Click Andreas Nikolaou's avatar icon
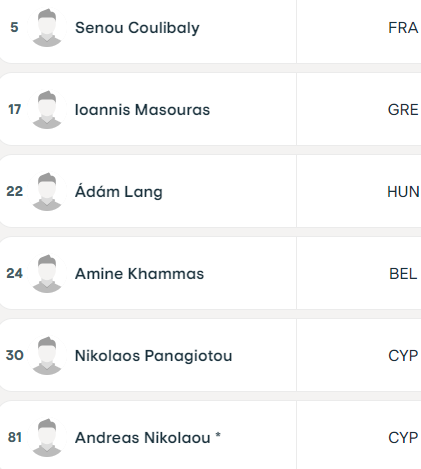 pyautogui.click(x=47, y=437)
